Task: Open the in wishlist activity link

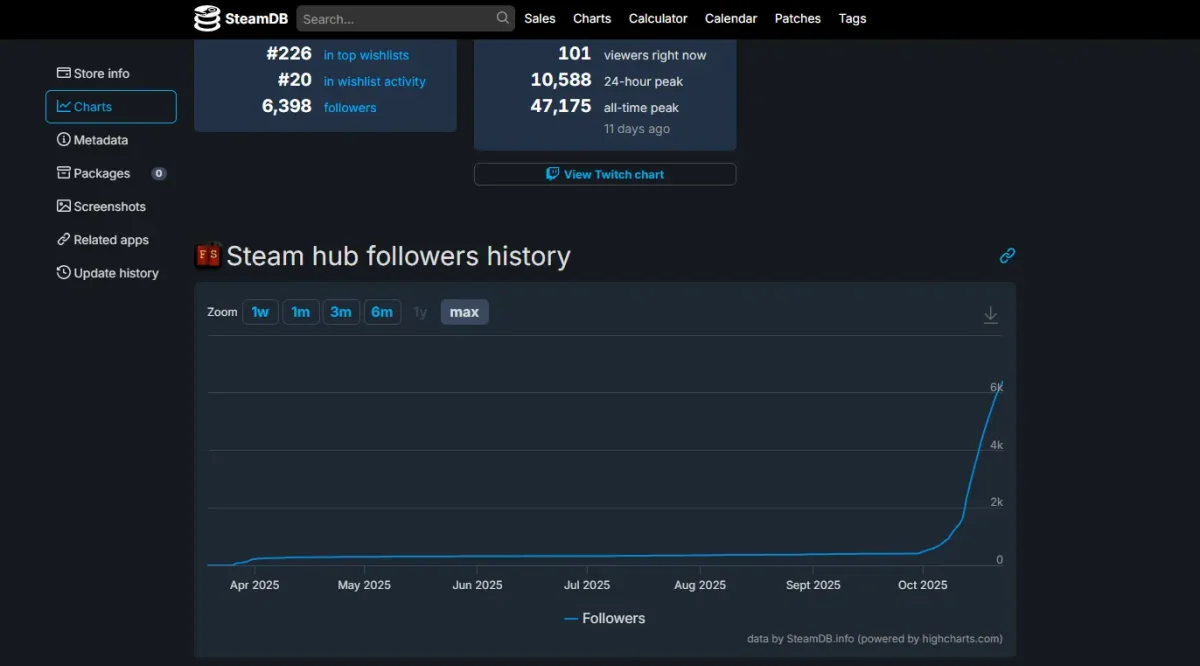Action: [x=374, y=81]
